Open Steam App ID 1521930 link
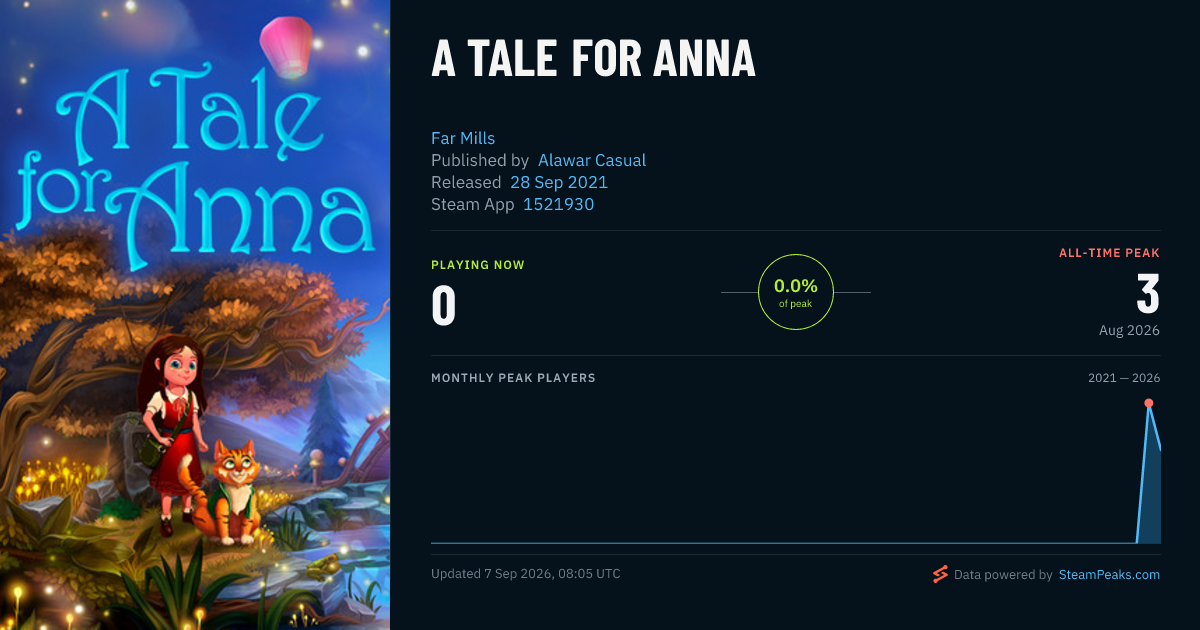Image resolution: width=1200 pixels, height=630 pixels. [x=559, y=204]
